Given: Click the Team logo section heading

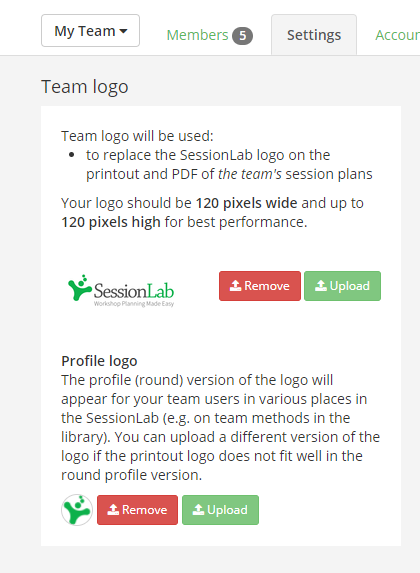Looking at the screenshot, I should click(x=85, y=87).
